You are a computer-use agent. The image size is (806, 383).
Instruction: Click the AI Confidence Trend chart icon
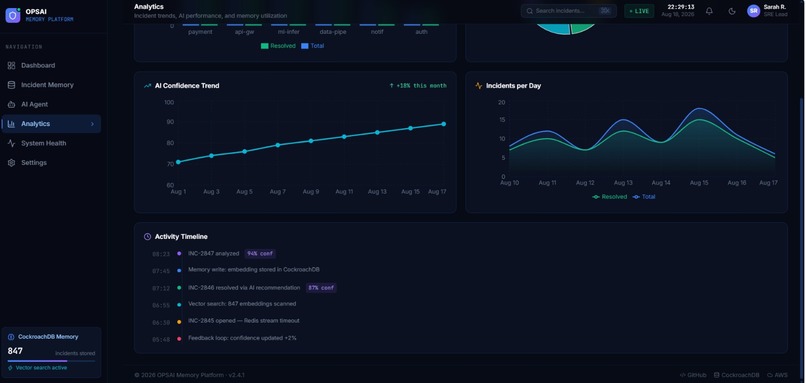pyautogui.click(x=148, y=86)
